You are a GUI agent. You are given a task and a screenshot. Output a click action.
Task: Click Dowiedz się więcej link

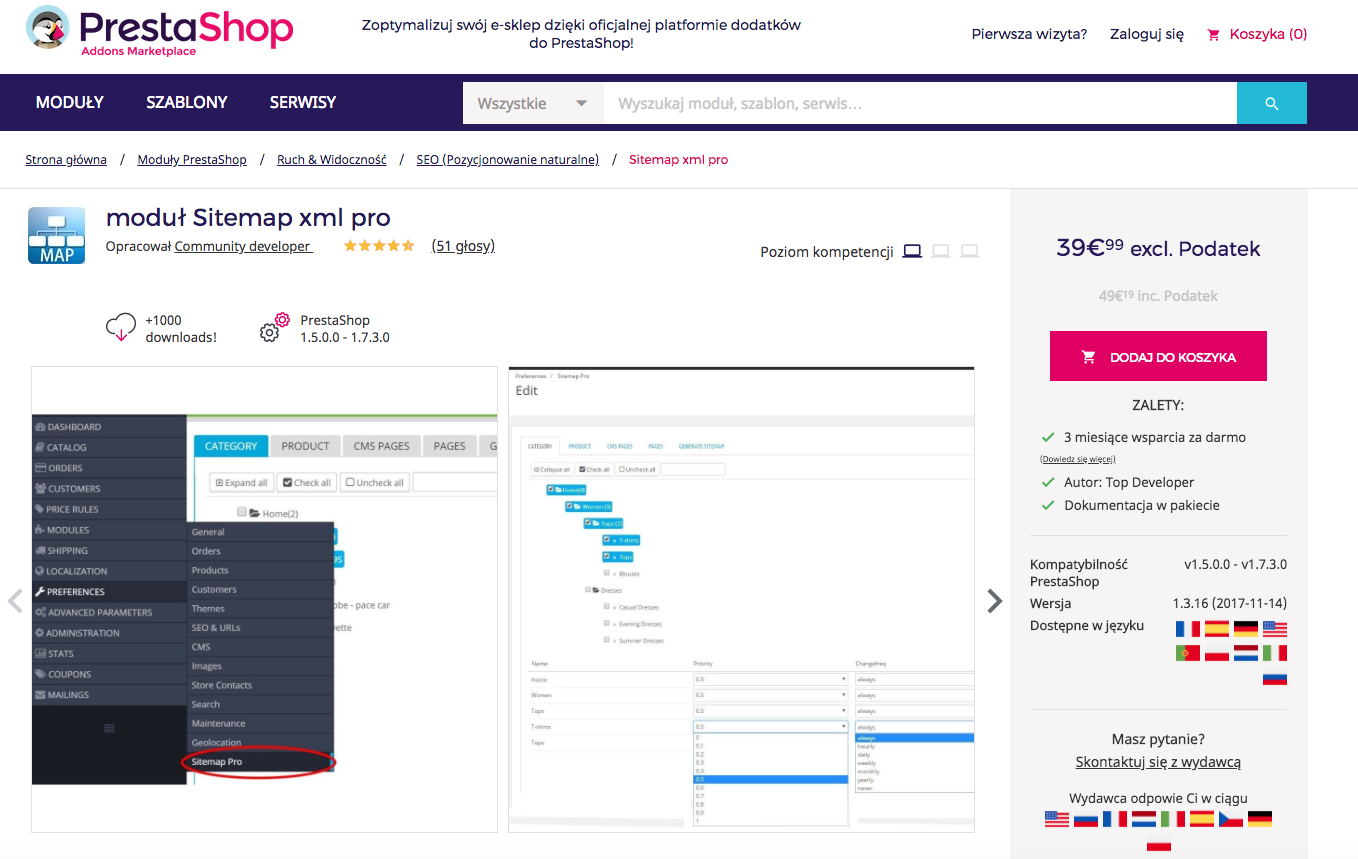[1078, 459]
